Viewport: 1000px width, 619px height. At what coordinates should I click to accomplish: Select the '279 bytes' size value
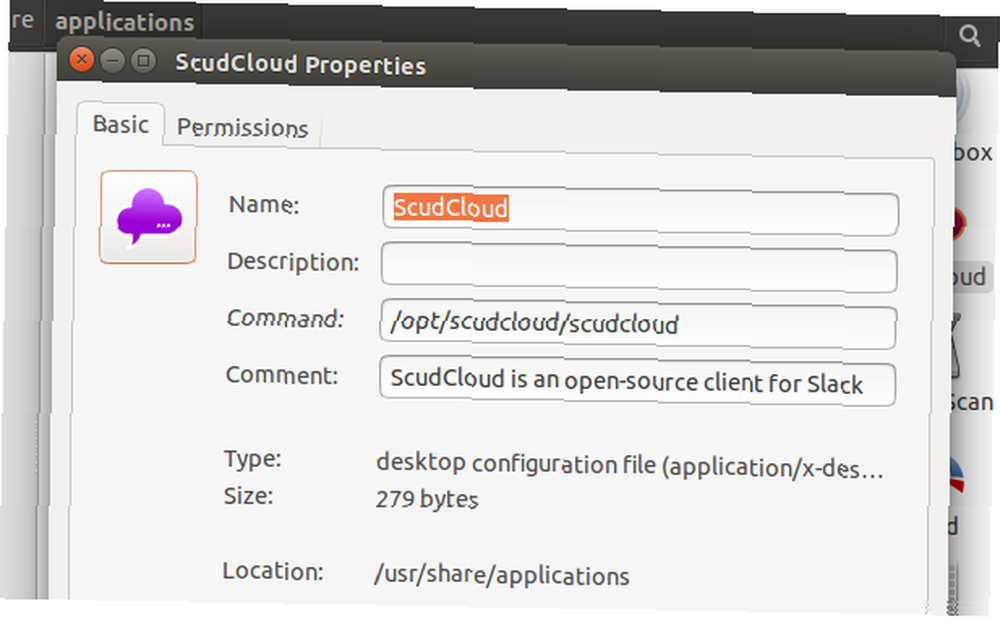tap(427, 499)
